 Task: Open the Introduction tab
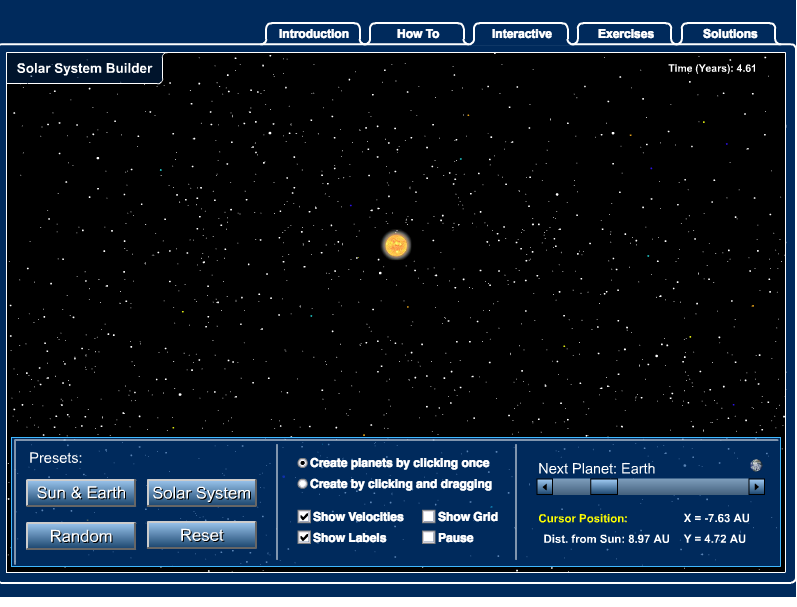(313, 34)
